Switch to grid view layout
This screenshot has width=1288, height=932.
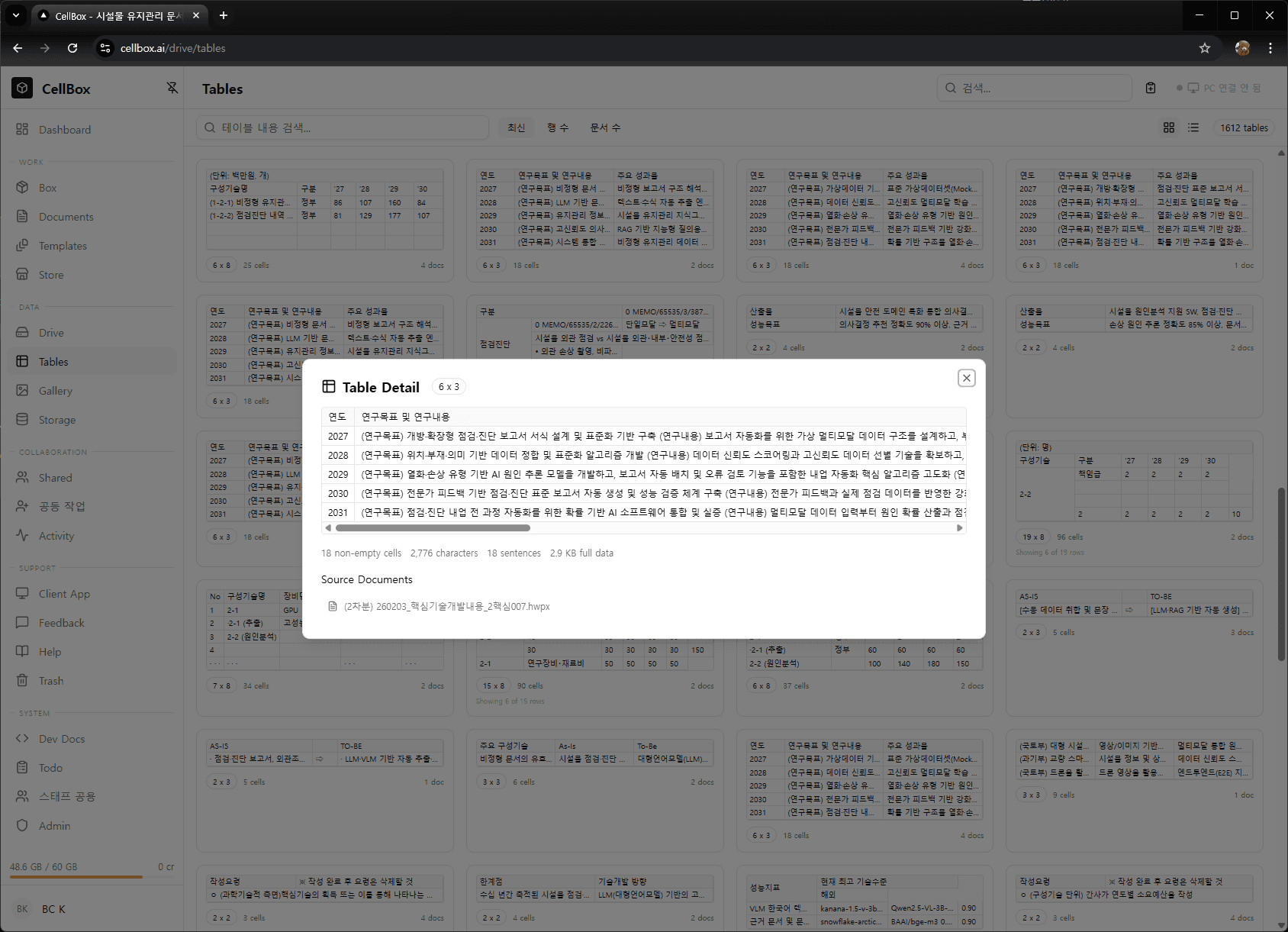(1168, 127)
